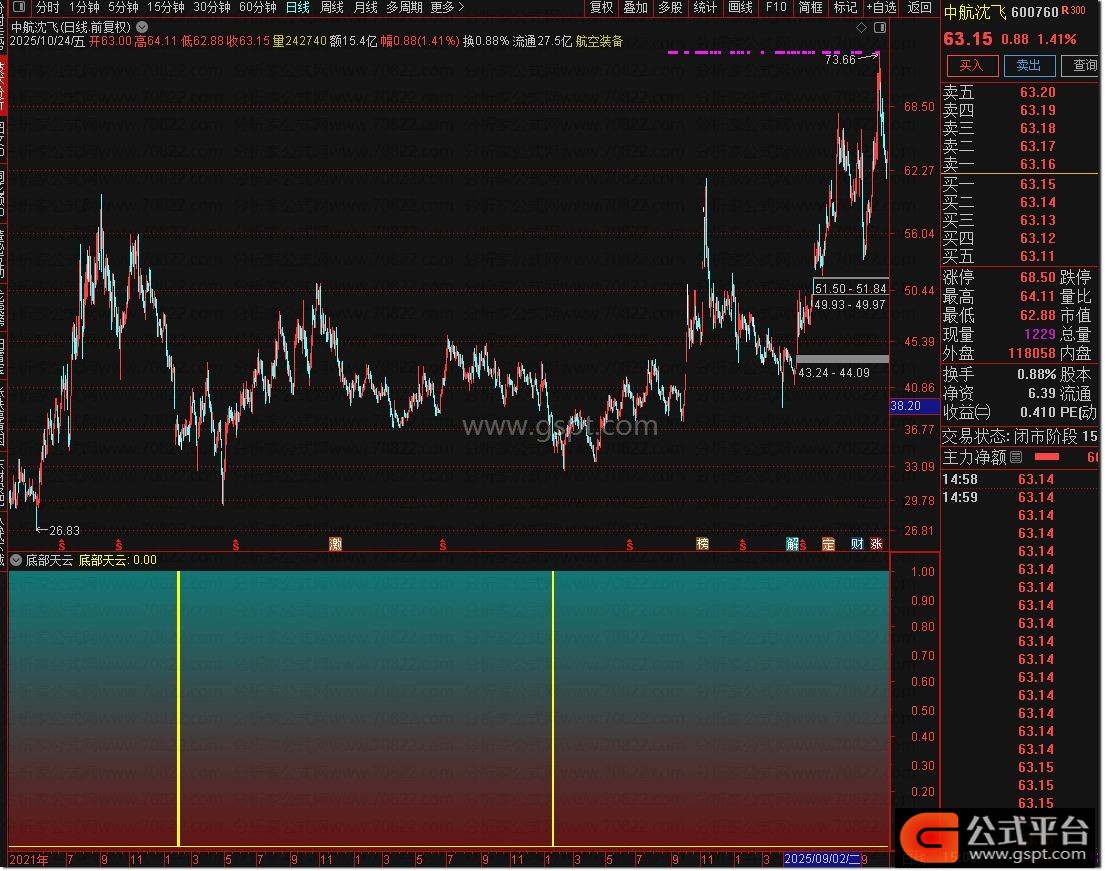The width and height of the screenshot is (1105, 871).
Task: Click the 解 marker icon on timeline
Action: [793, 544]
